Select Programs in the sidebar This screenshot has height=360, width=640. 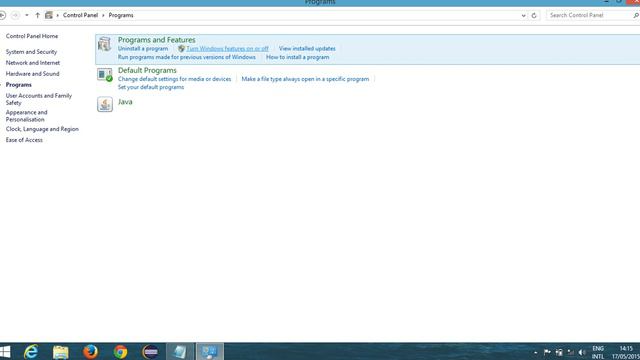[x=18, y=85]
